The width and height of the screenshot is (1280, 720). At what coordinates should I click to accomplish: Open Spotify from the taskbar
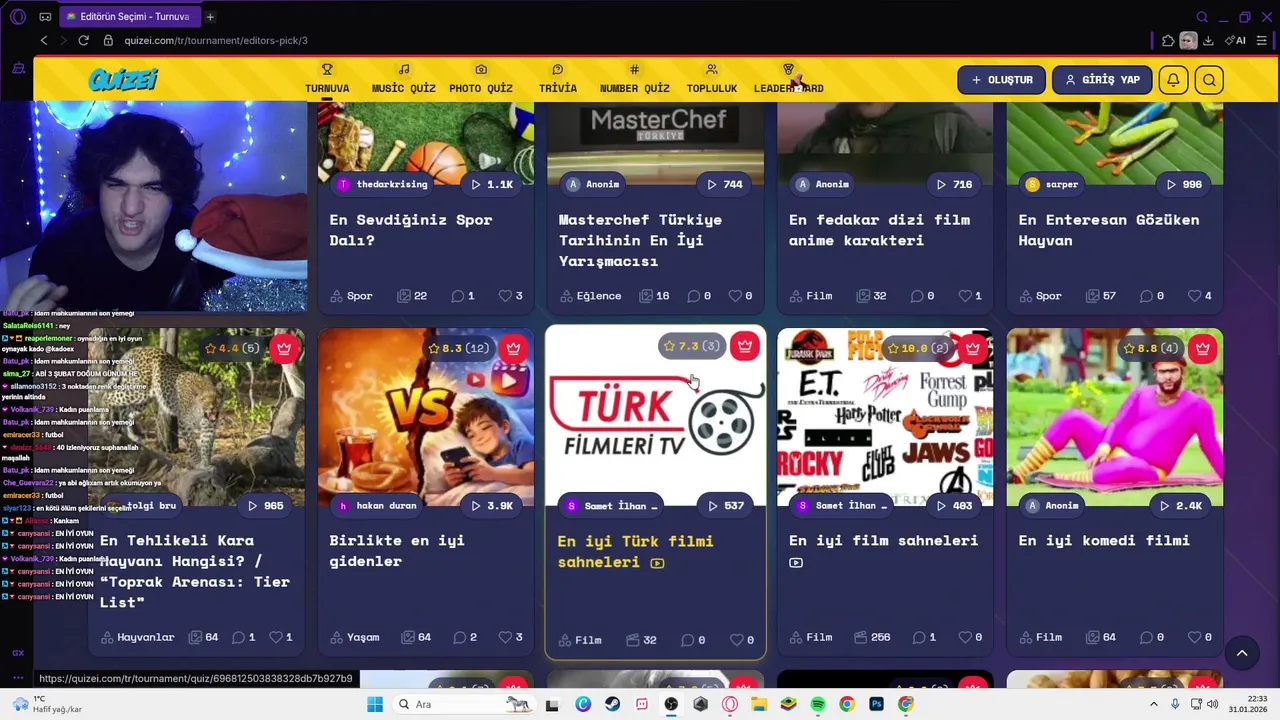pyautogui.click(x=818, y=704)
